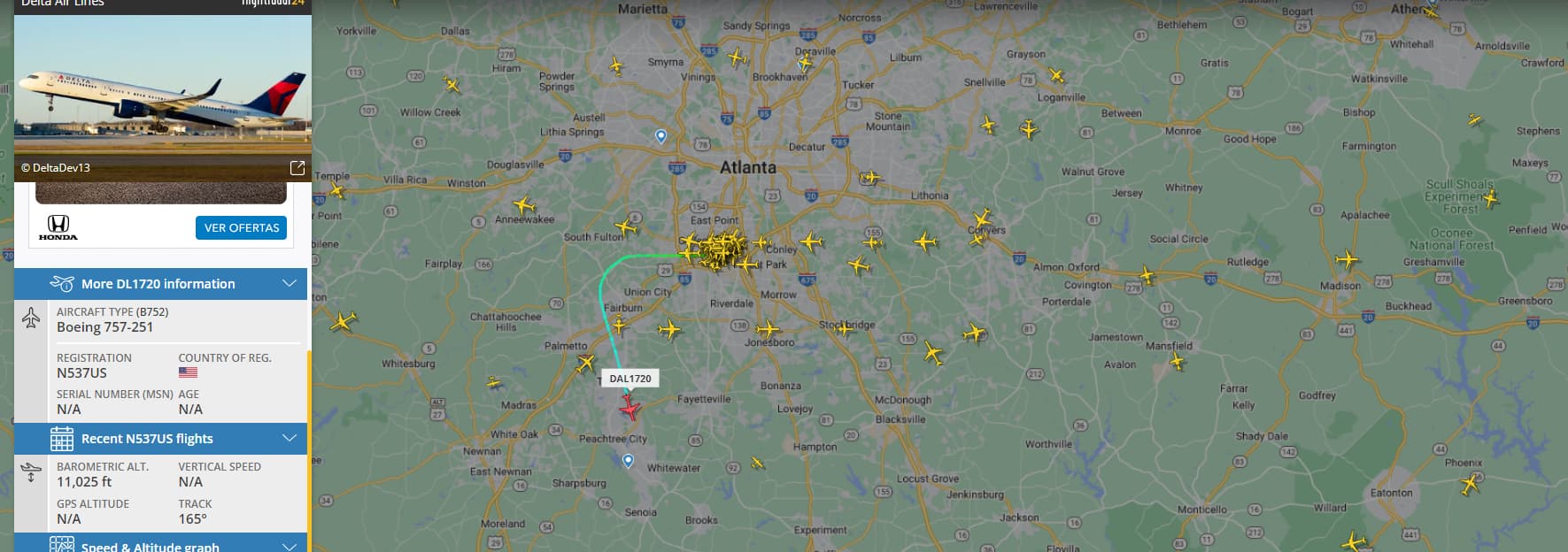Select the yellow plane near Madison

pyautogui.click(x=1347, y=259)
